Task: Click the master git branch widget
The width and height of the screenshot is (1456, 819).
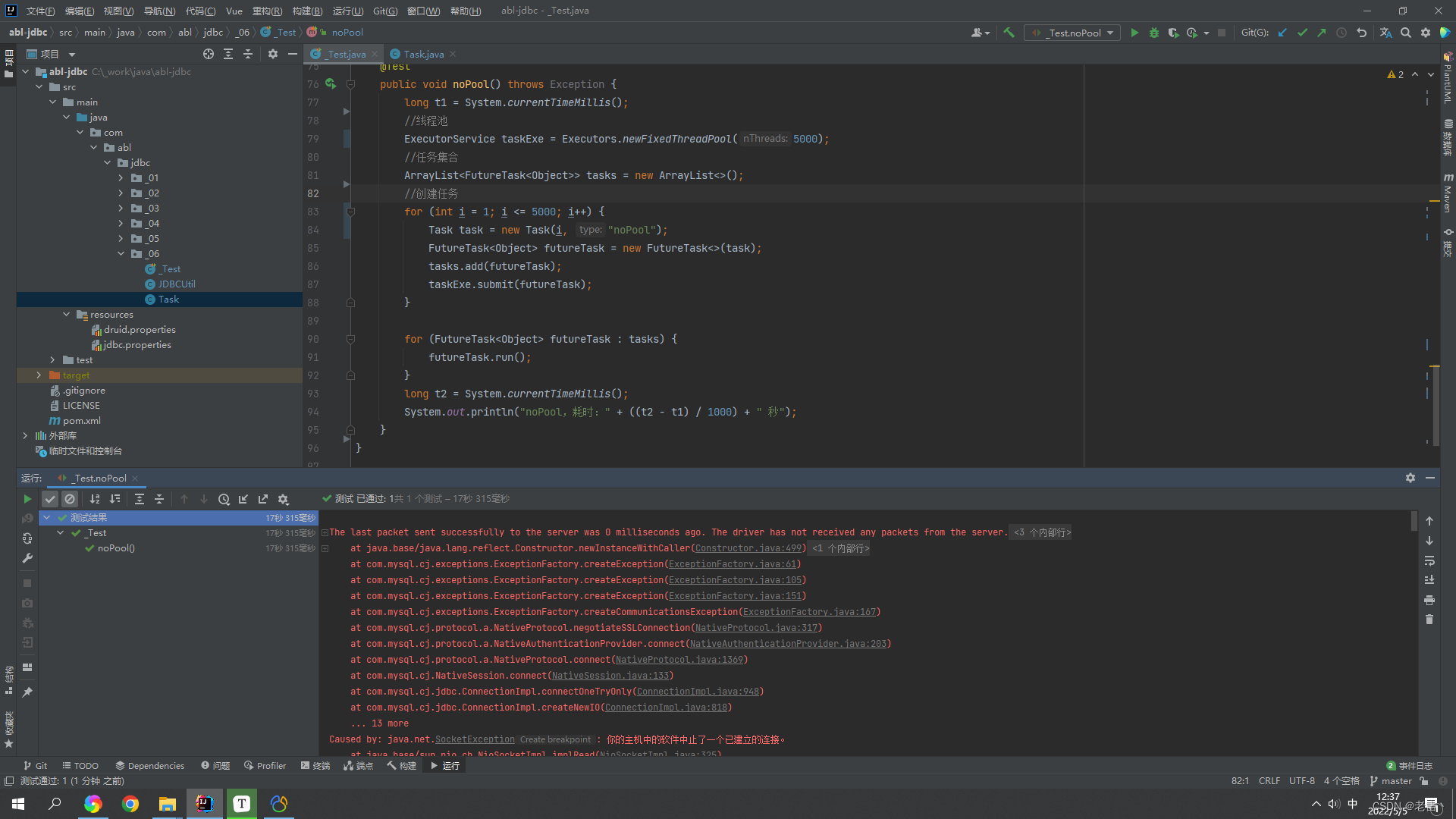Action: pos(1391,780)
